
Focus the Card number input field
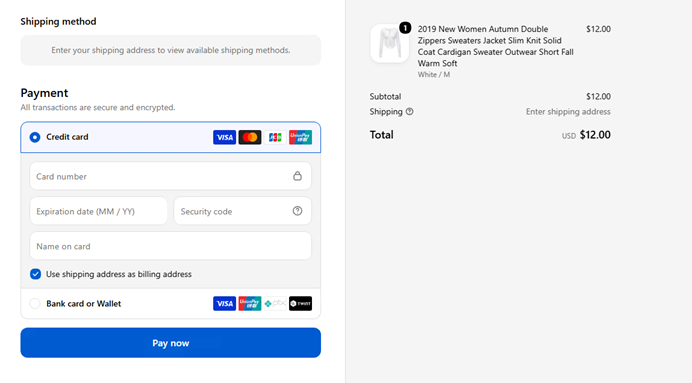(x=170, y=176)
